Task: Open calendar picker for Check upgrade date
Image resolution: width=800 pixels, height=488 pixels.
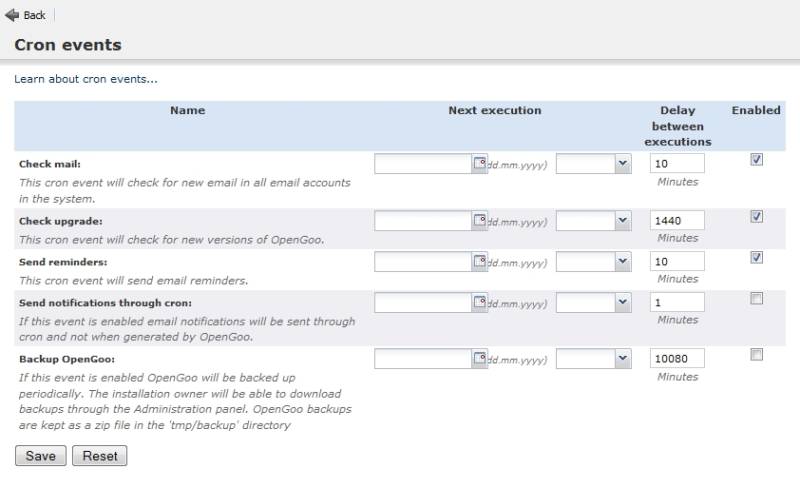Action: [480, 220]
